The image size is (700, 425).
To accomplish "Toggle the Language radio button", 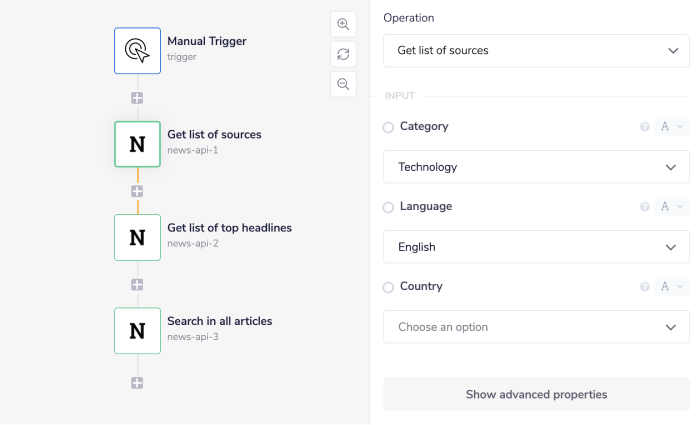I will pyautogui.click(x=388, y=207).
